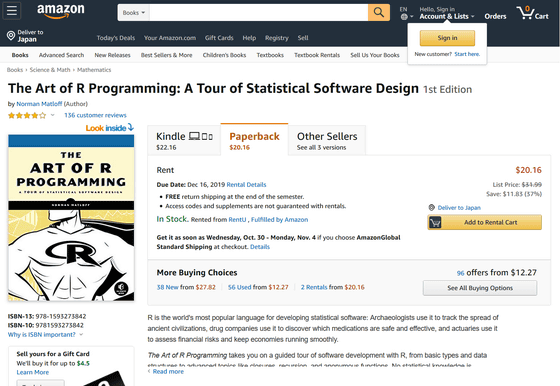Expand the rating breakdown chevron
This screenshot has width=560, height=386.
[x=52, y=115]
